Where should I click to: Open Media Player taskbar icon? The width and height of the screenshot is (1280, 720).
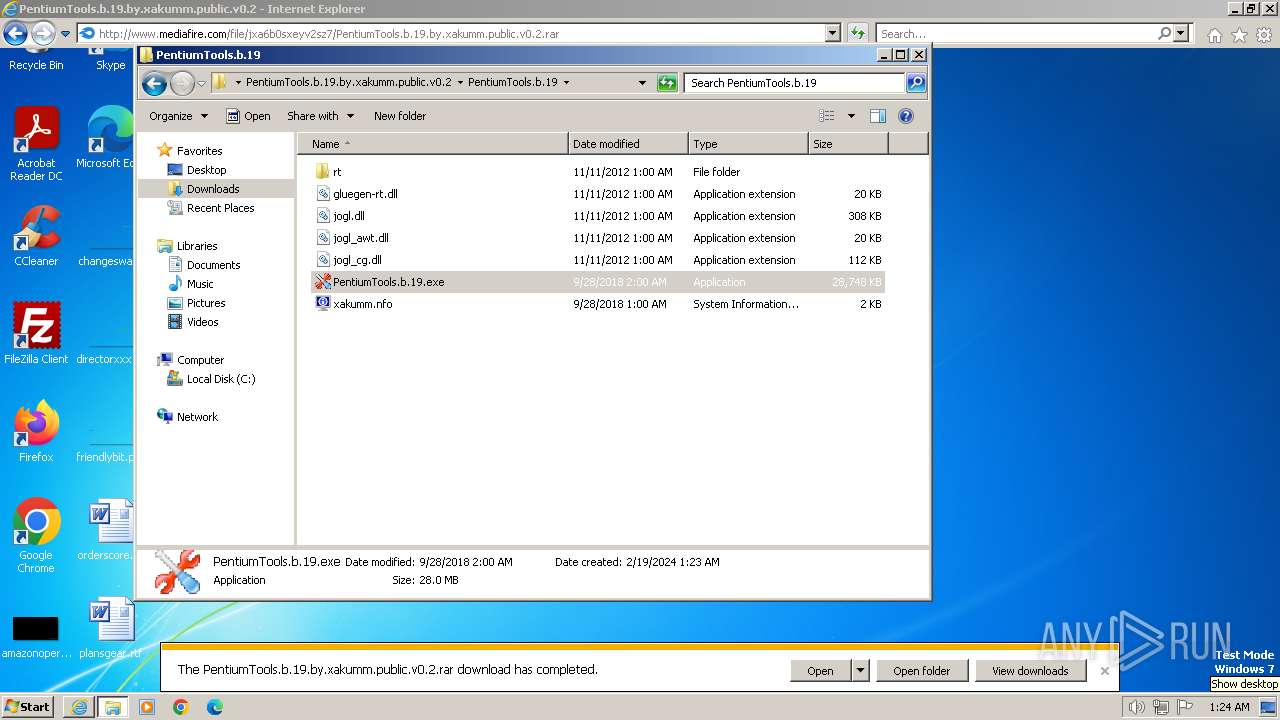147,707
